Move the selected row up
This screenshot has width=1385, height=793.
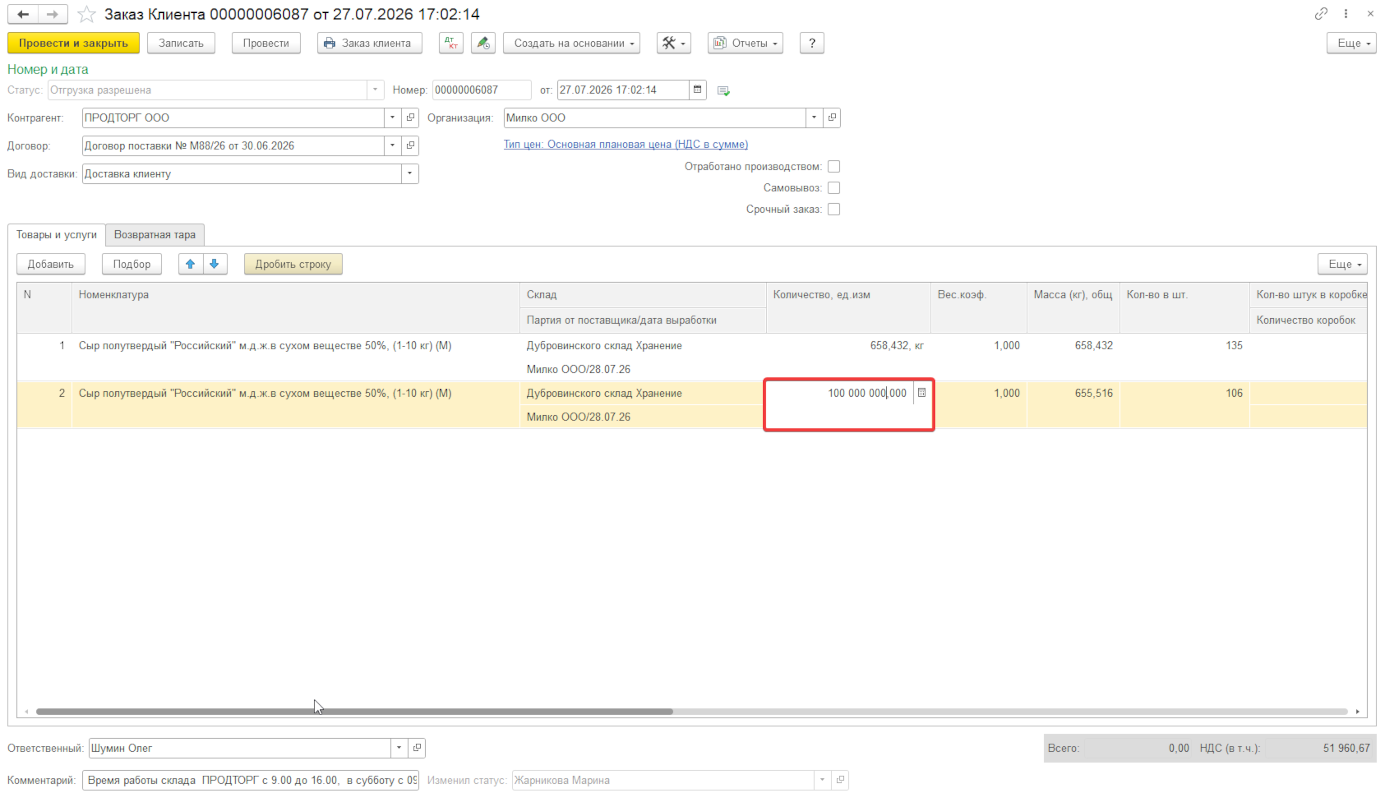pos(190,264)
